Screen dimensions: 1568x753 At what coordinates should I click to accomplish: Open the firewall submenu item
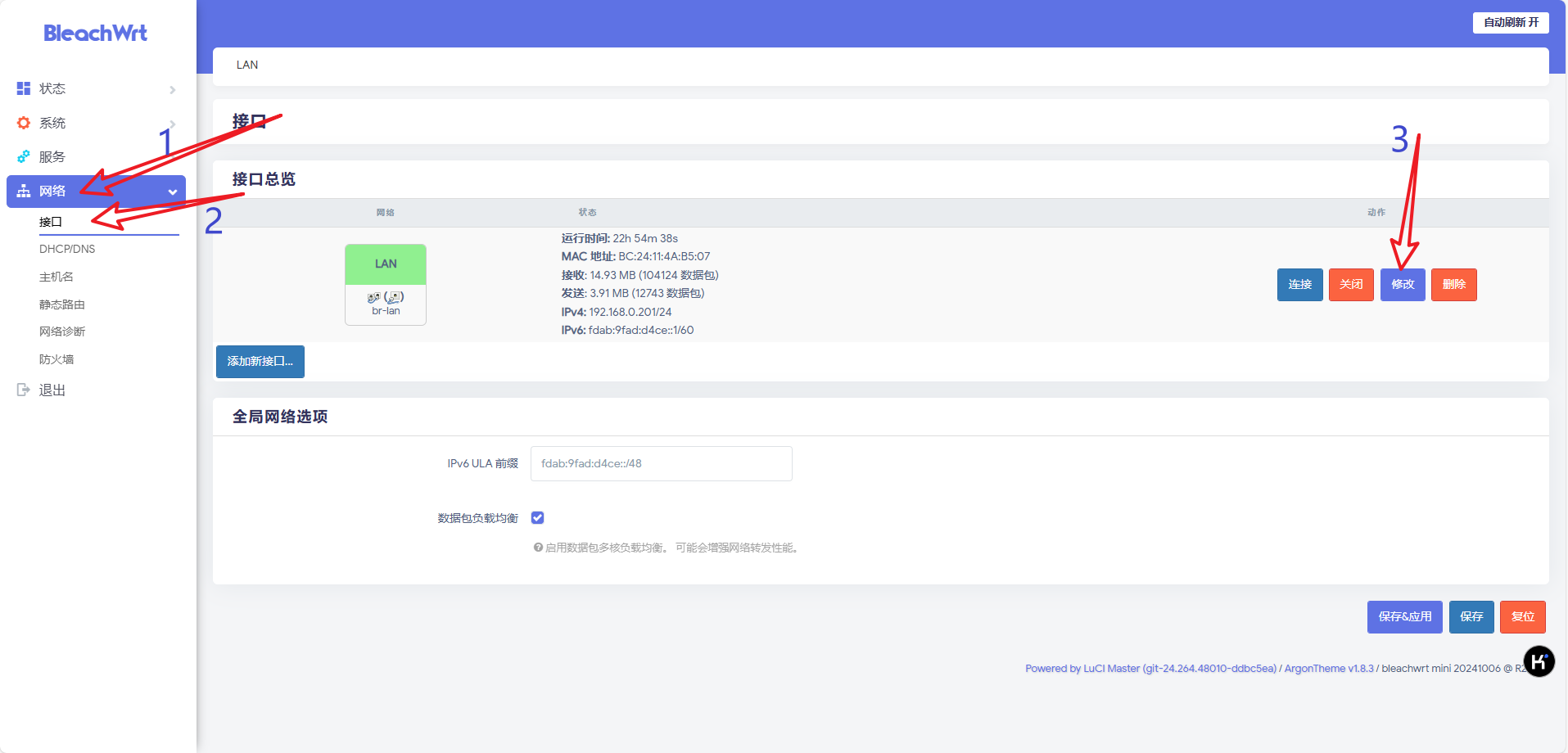point(56,359)
